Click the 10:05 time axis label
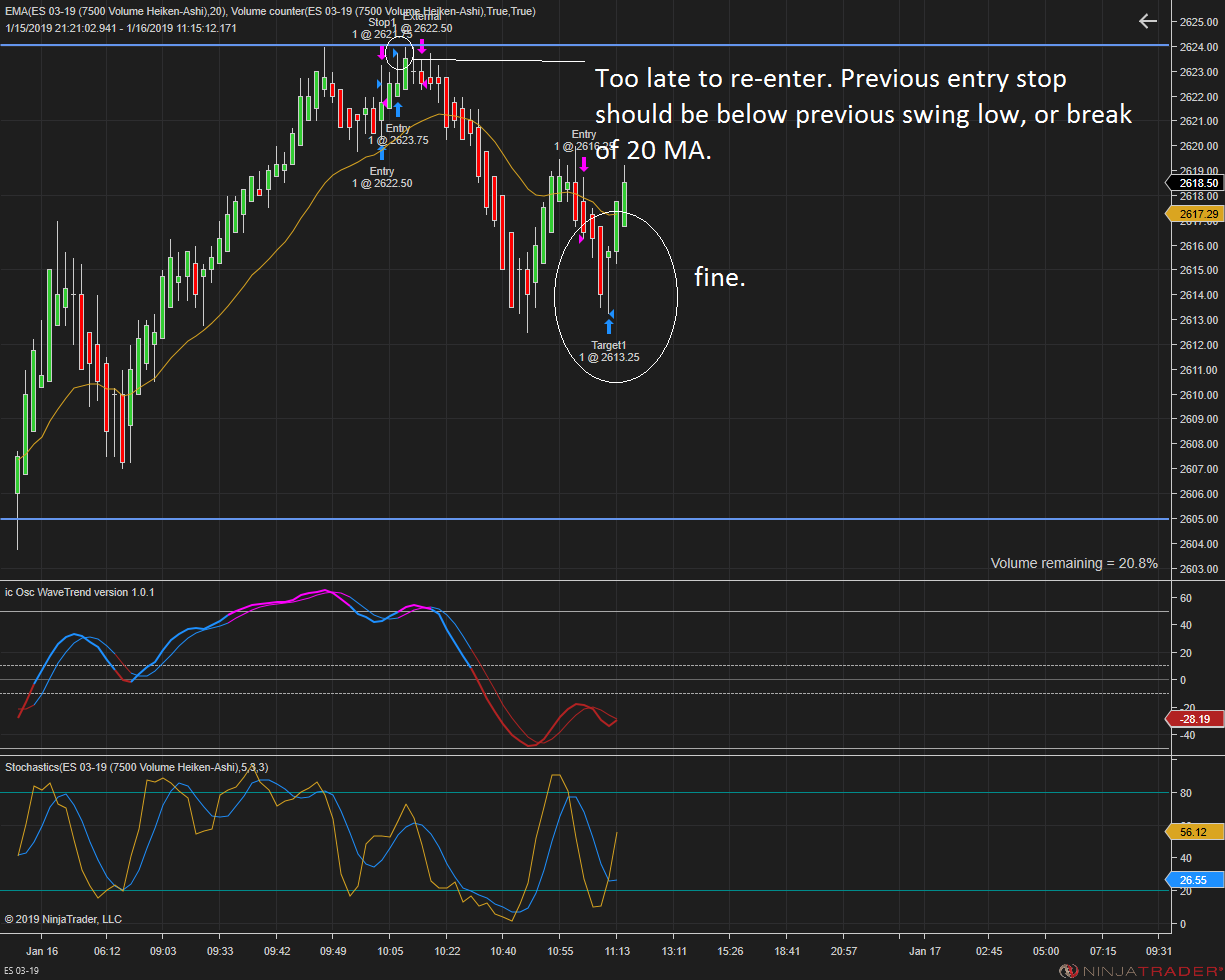1225x980 pixels. (x=390, y=951)
